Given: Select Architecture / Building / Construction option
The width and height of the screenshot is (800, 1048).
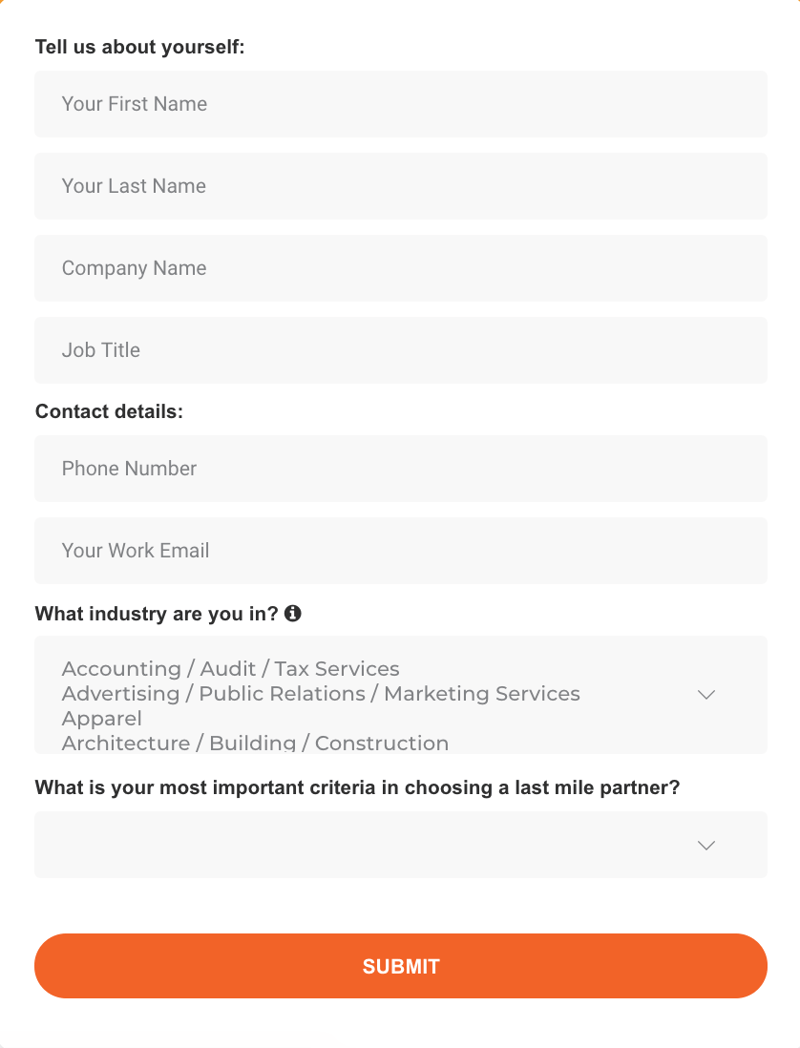Looking at the screenshot, I should click(254, 742).
